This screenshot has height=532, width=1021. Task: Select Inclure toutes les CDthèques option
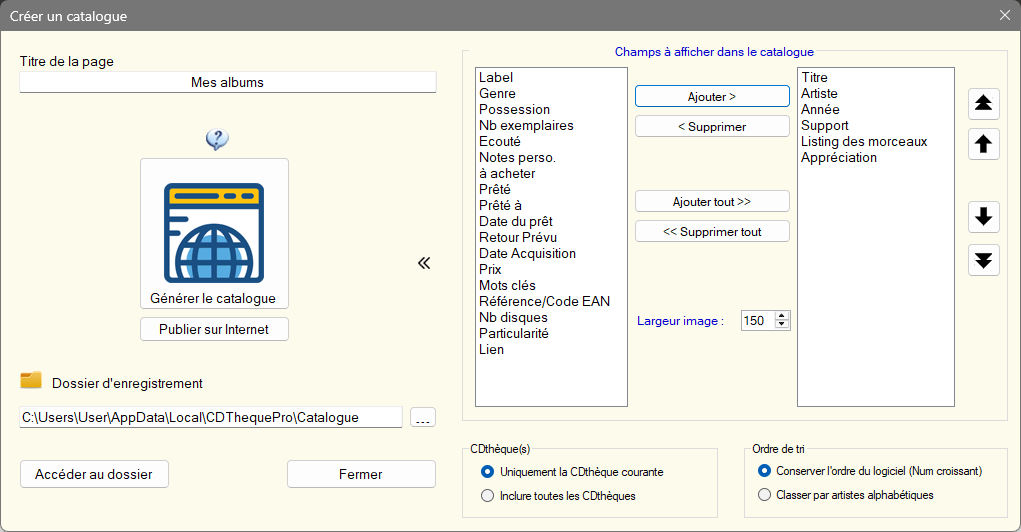coord(488,495)
